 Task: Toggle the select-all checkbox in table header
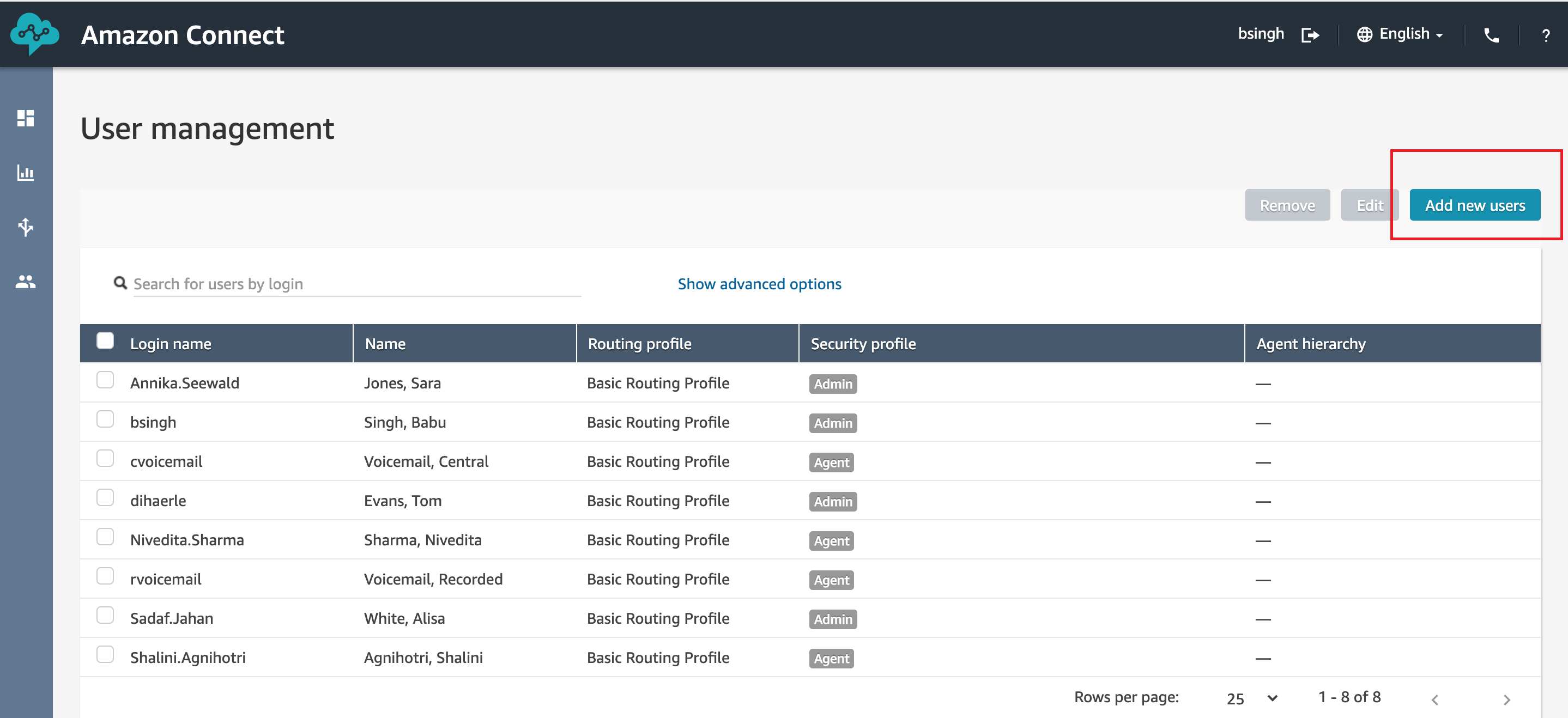click(x=105, y=340)
